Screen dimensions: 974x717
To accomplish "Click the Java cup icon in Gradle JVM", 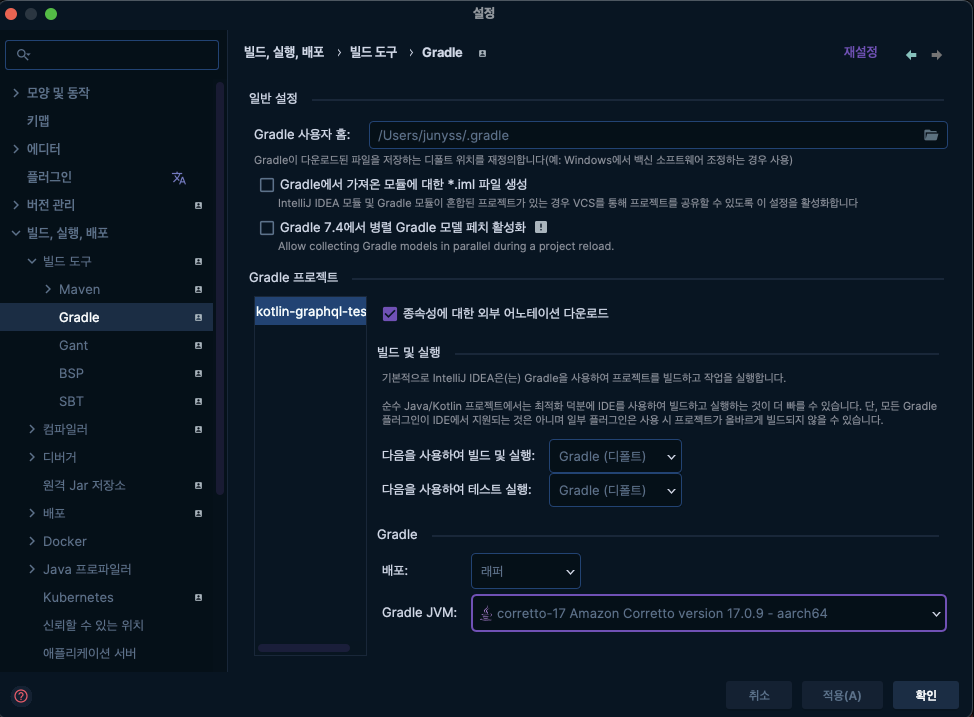I will pyautogui.click(x=486, y=613).
